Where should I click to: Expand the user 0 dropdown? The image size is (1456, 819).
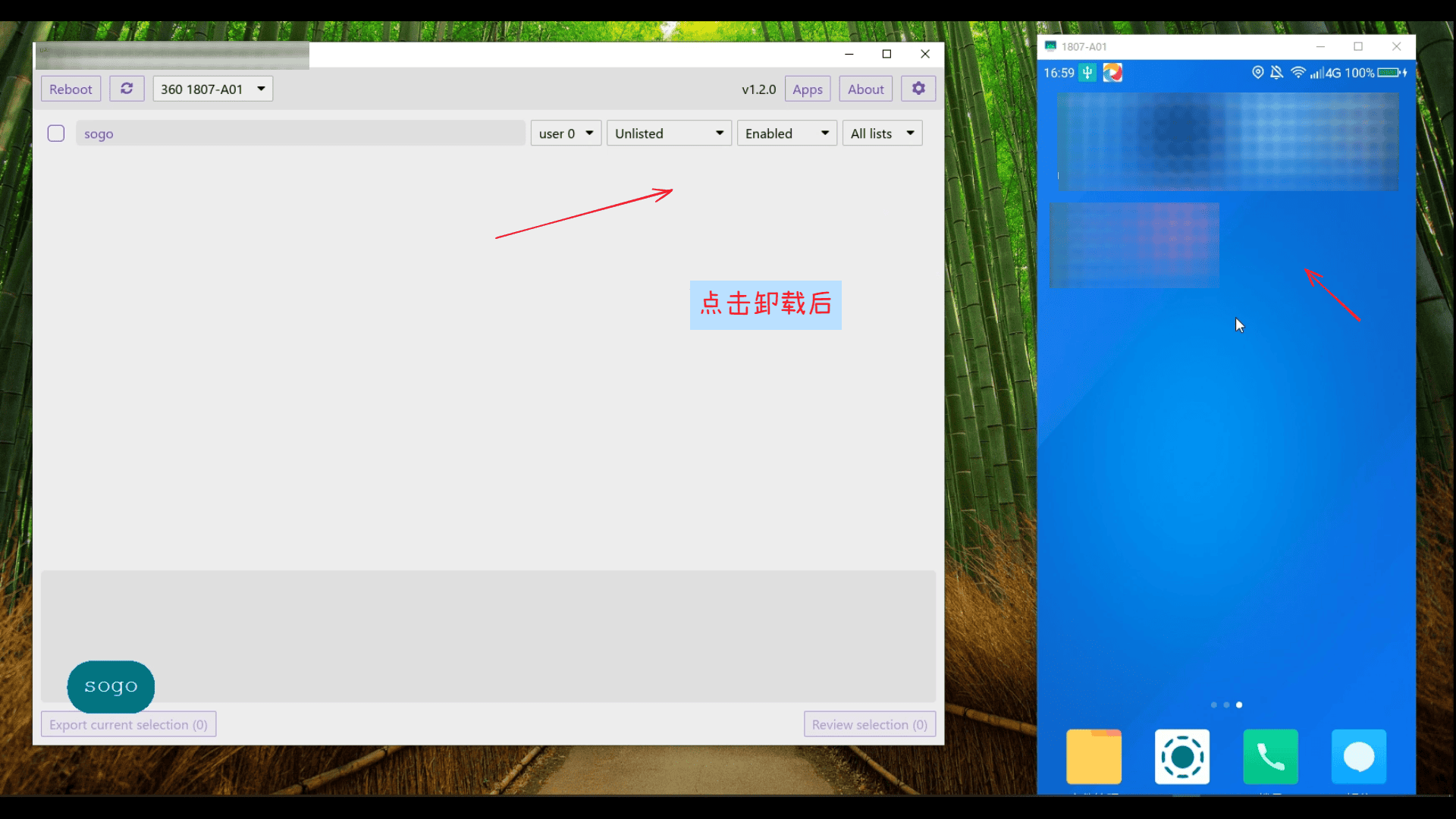[566, 133]
